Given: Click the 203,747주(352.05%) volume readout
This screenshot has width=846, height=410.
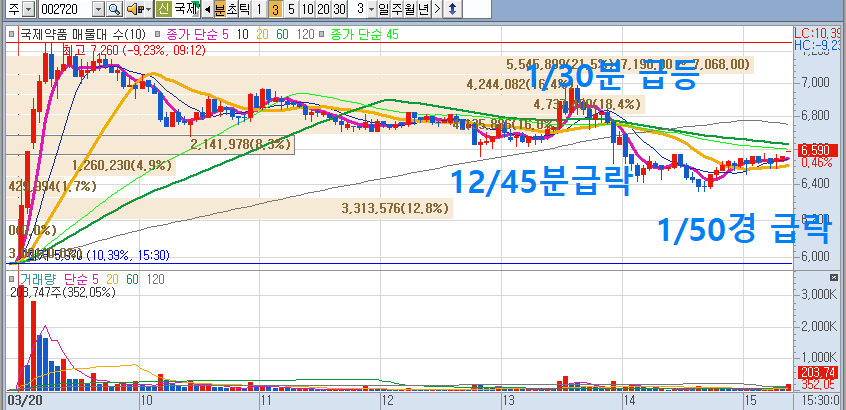Looking at the screenshot, I should (x=63, y=292).
